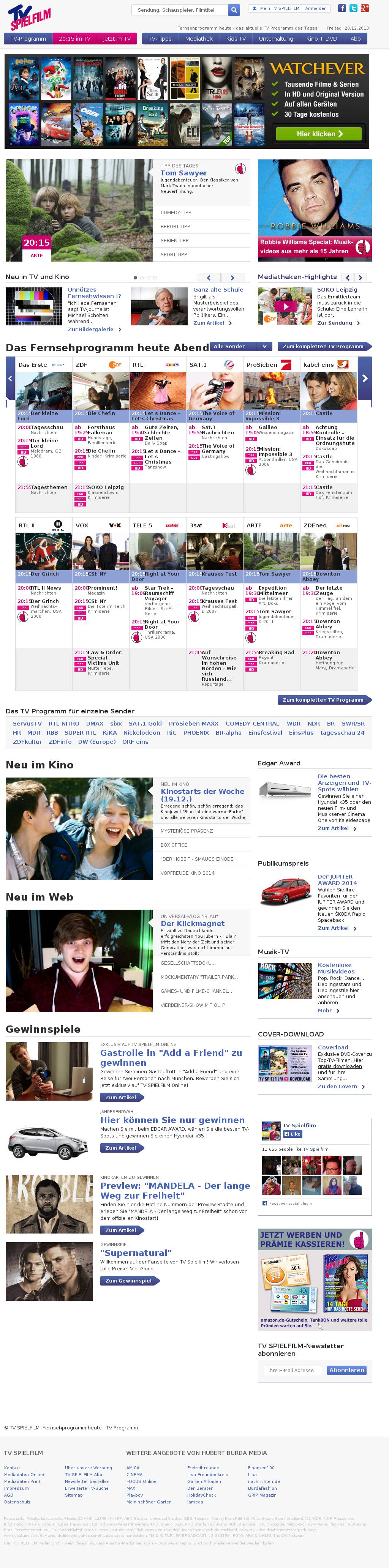Open the Mediathek menu item
The width and height of the screenshot is (389, 1568).
point(198,38)
